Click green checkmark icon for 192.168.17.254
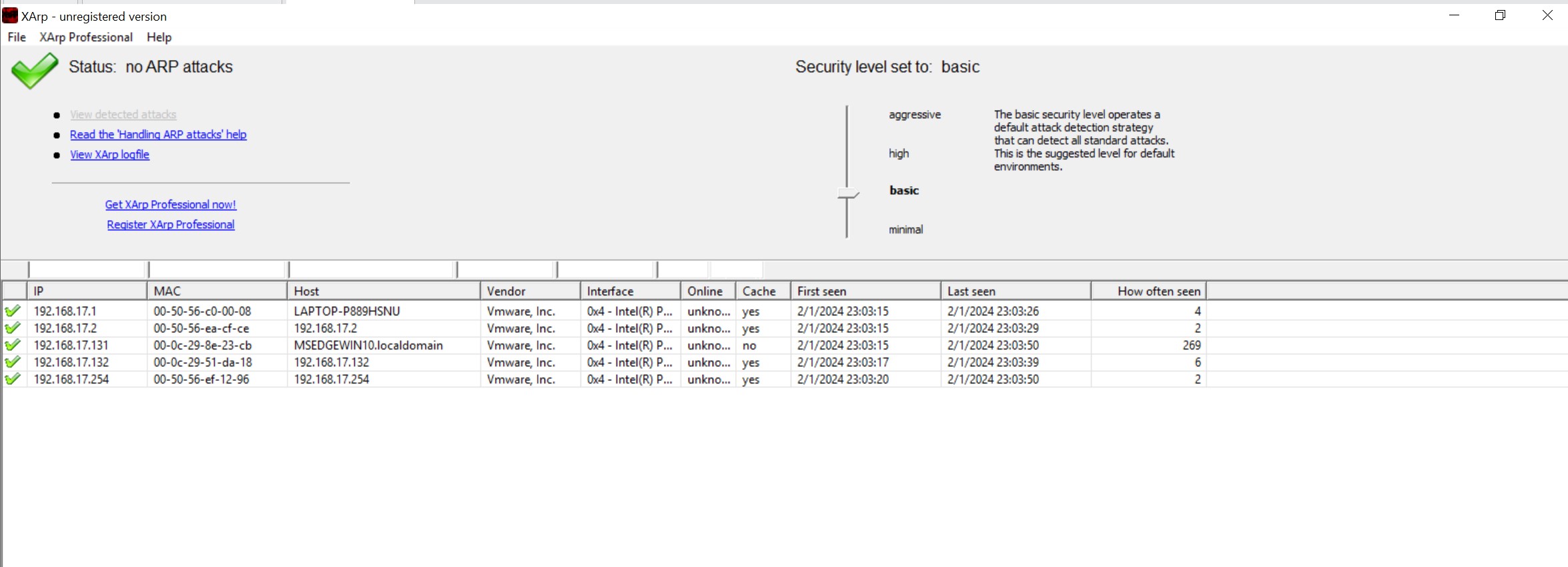This screenshot has width=1568, height=567. 13,379
